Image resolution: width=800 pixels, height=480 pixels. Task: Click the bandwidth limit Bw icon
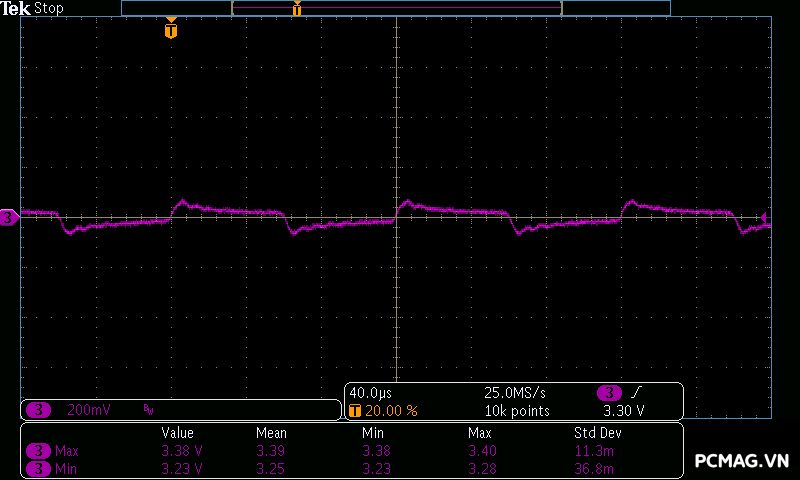[148, 410]
